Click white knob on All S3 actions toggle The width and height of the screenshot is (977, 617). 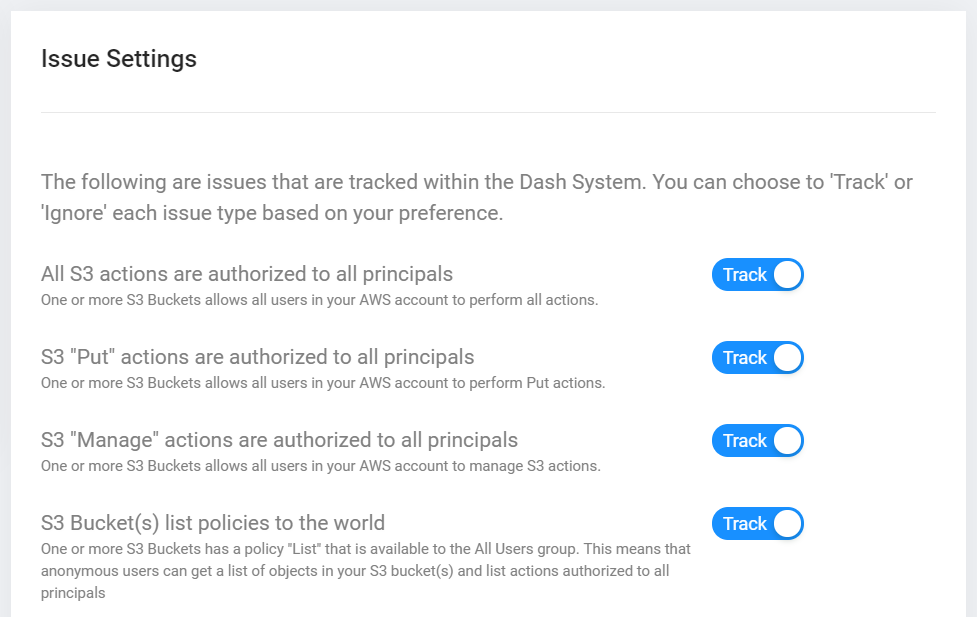coord(787,275)
